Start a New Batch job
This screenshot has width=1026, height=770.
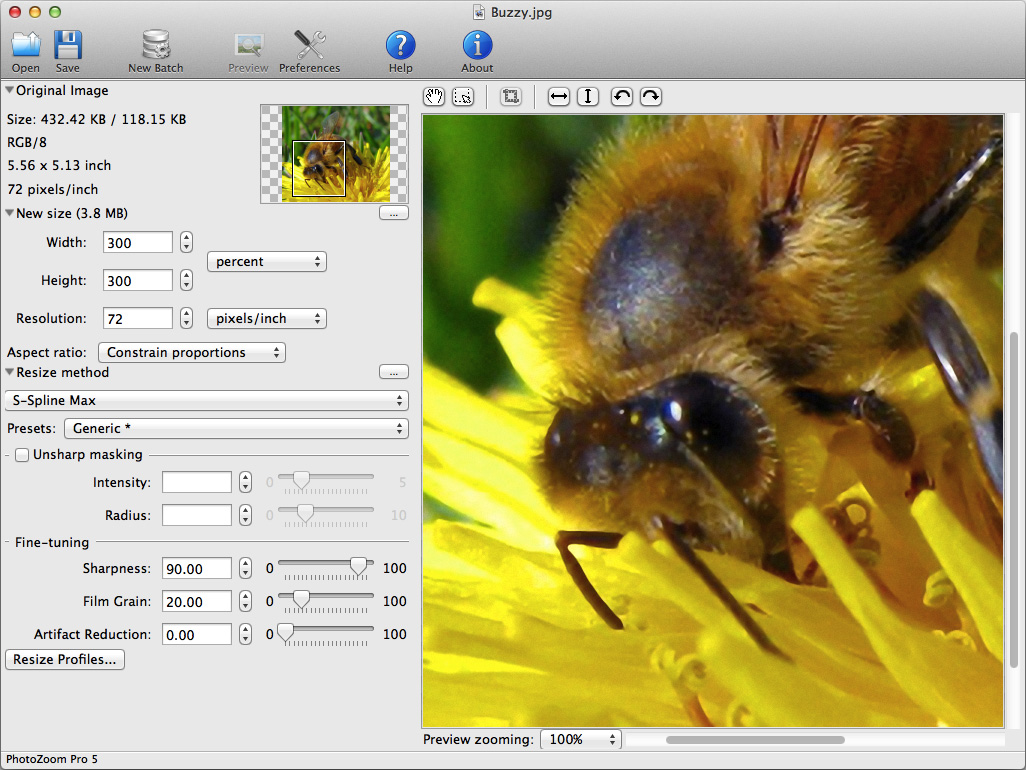(156, 45)
